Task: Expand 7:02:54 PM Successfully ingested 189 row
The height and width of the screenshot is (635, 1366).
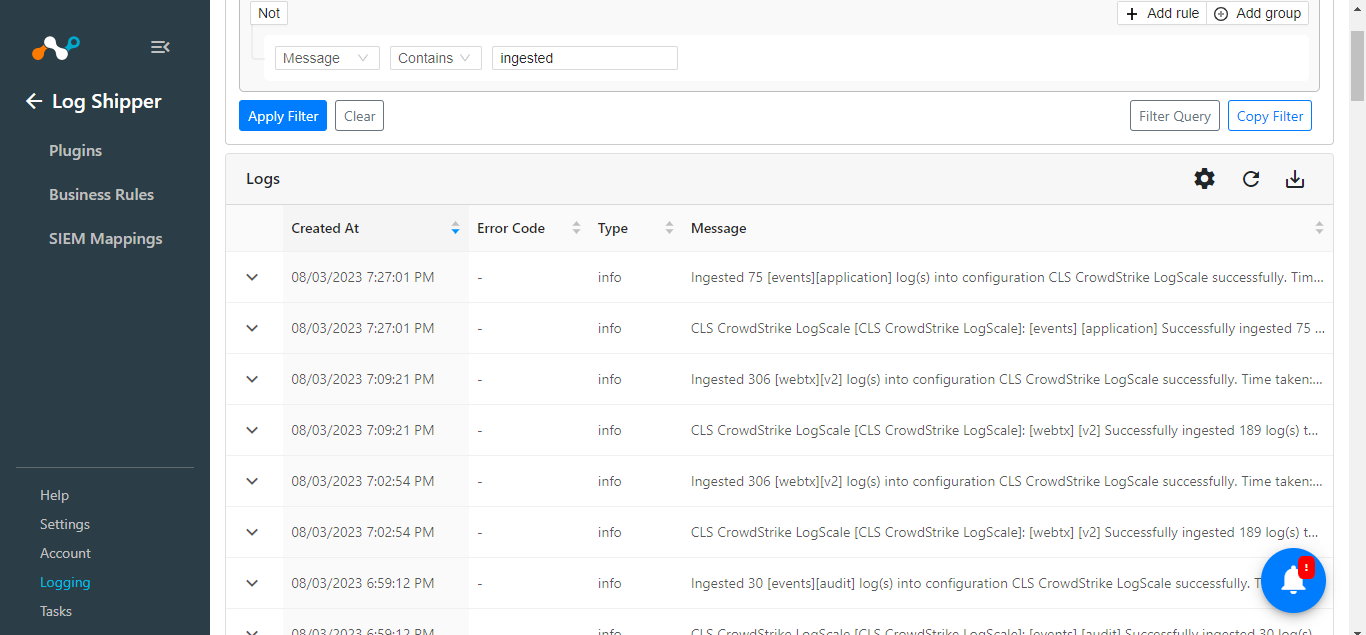Action: tap(252, 532)
